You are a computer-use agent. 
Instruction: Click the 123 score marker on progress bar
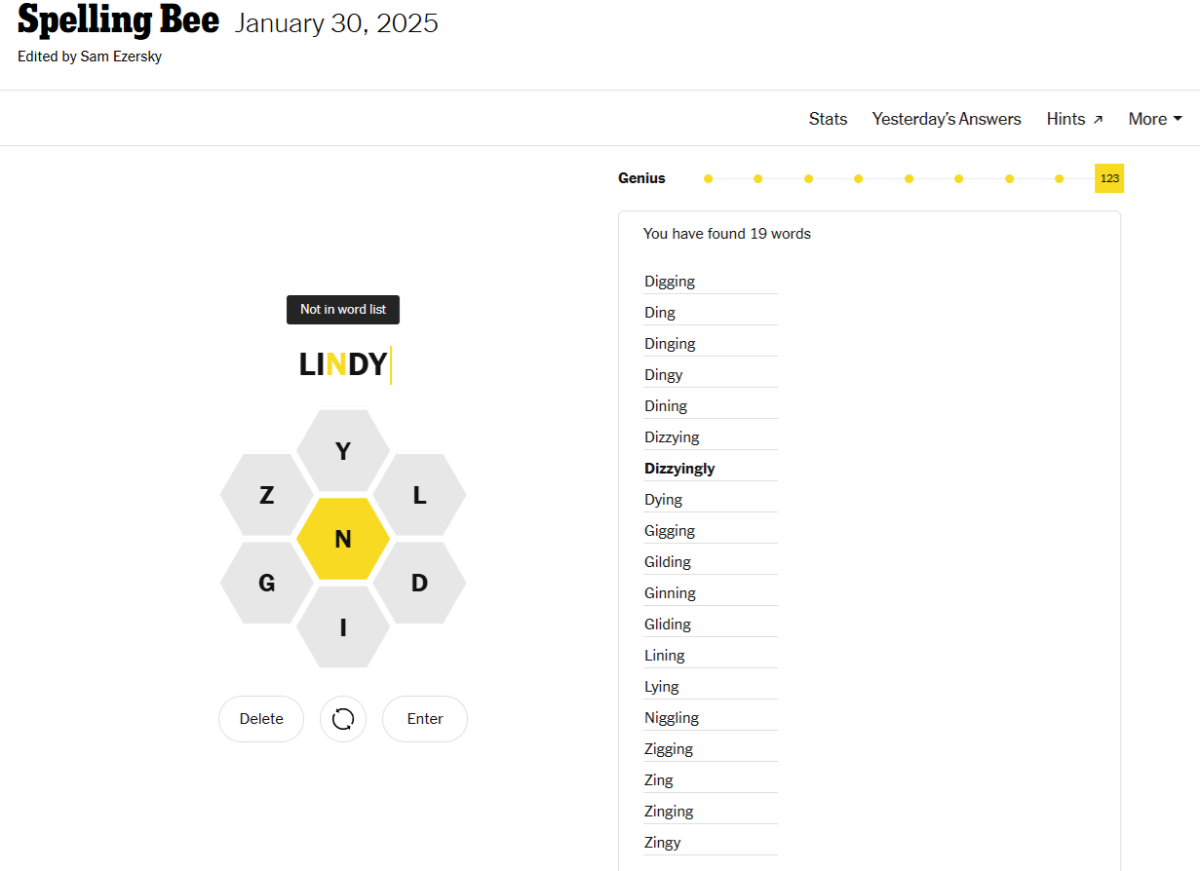tap(1109, 178)
